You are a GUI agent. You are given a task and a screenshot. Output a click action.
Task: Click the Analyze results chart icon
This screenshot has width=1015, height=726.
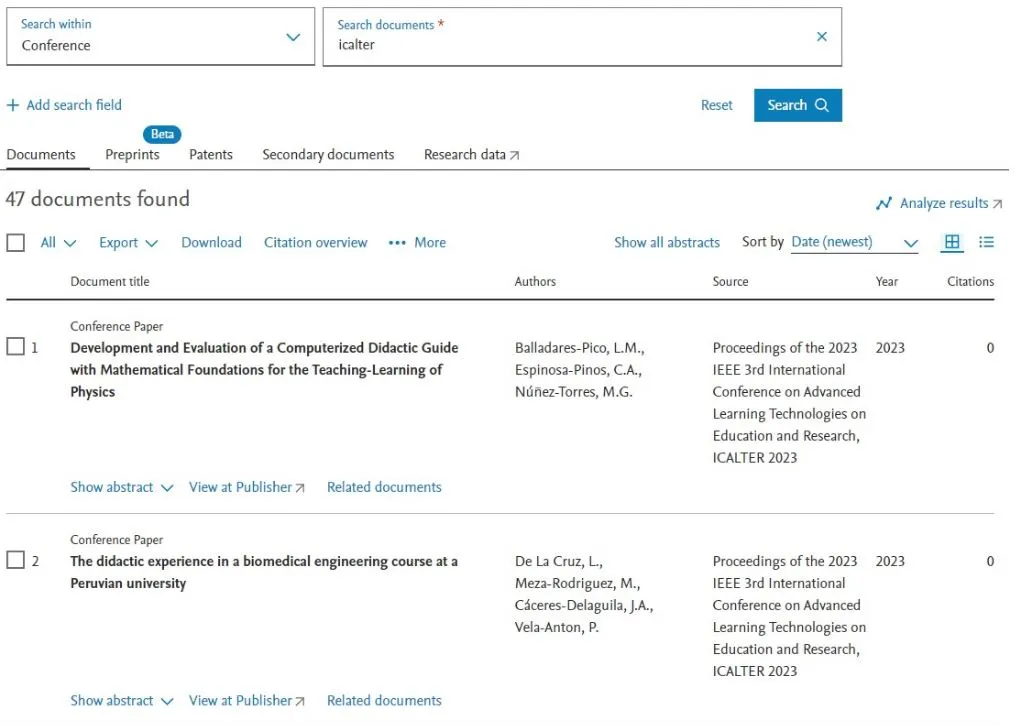point(884,203)
